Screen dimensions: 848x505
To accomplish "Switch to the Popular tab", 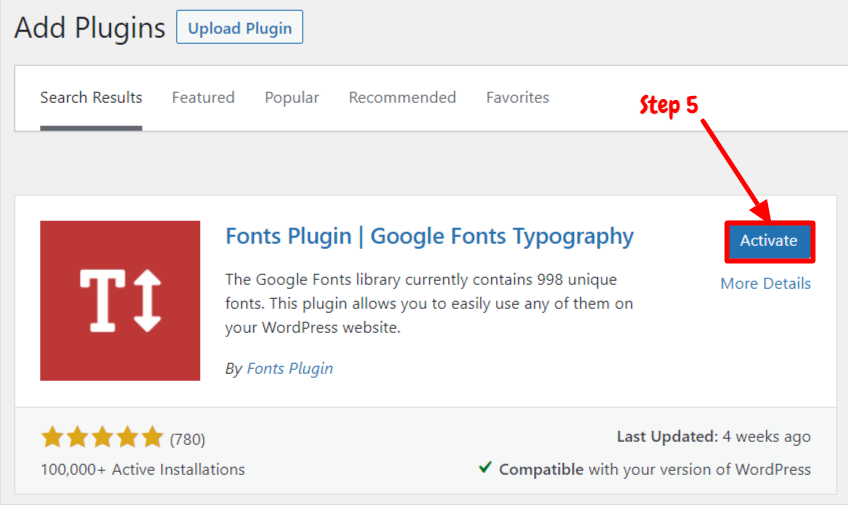I will 292,97.
